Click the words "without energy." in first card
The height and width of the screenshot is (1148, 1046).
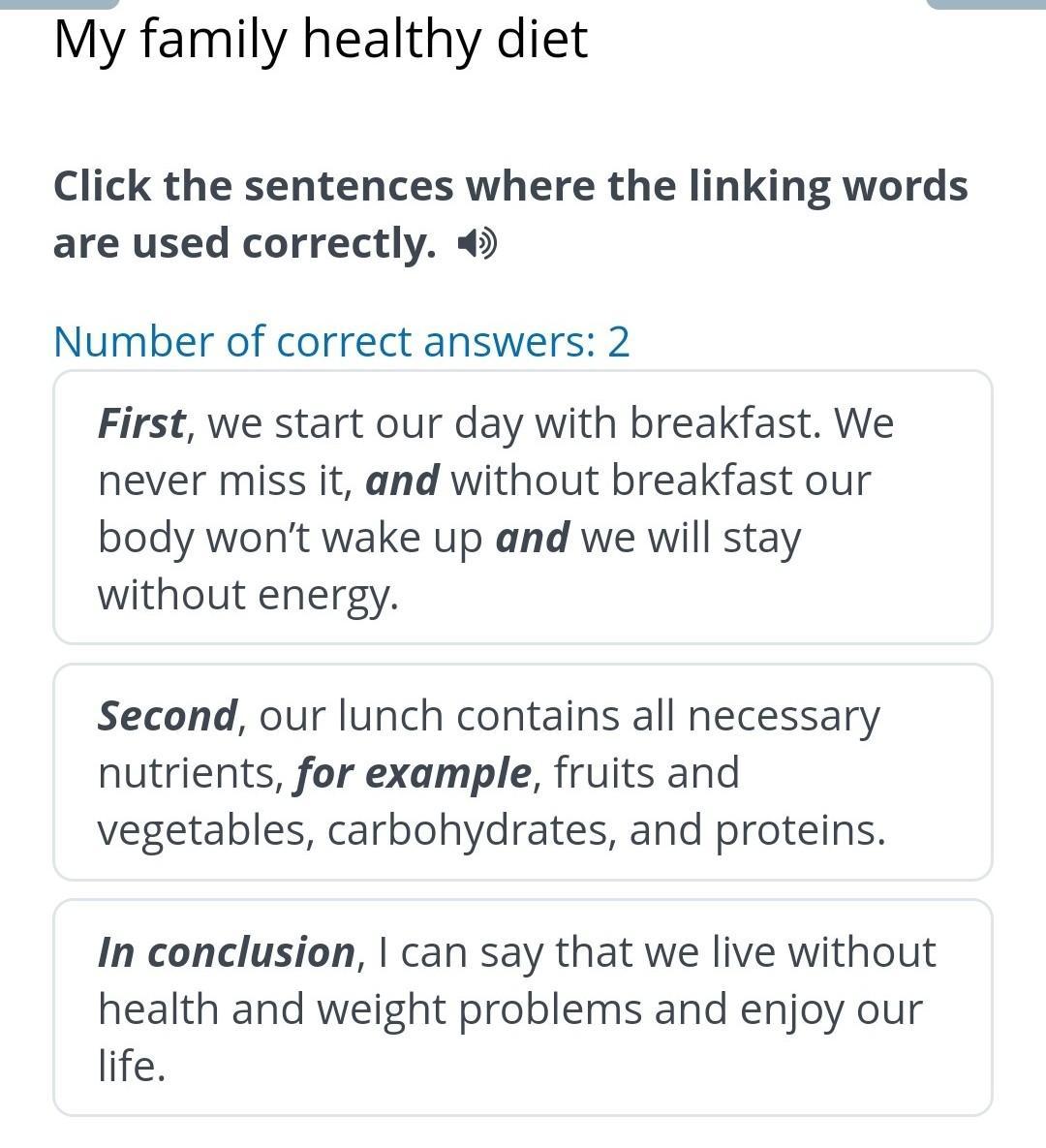[248, 594]
